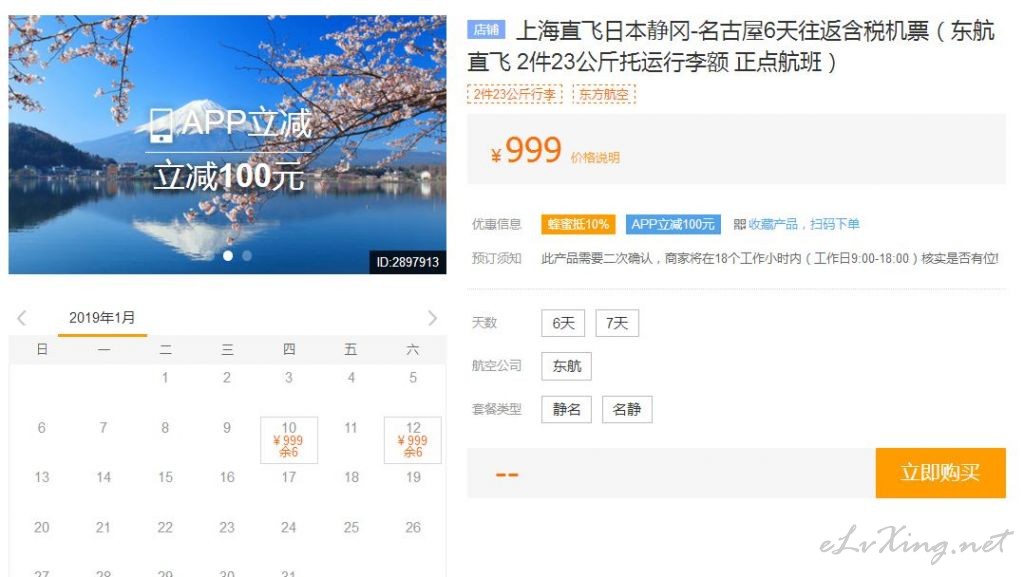
Task: Click the QR code scan icon
Action: click(739, 225)
